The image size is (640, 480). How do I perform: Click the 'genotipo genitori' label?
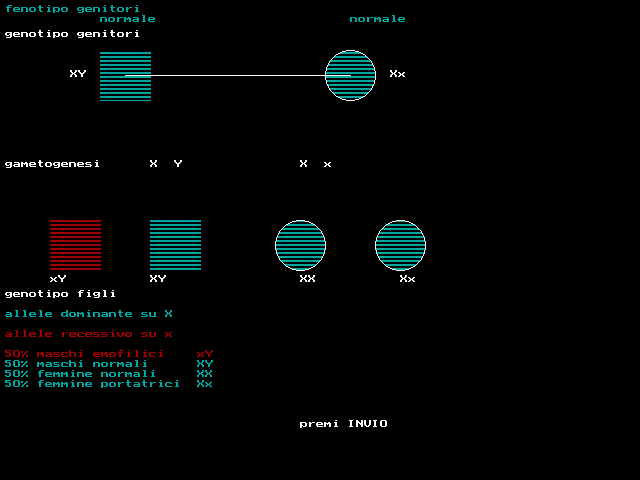point(72,33)
